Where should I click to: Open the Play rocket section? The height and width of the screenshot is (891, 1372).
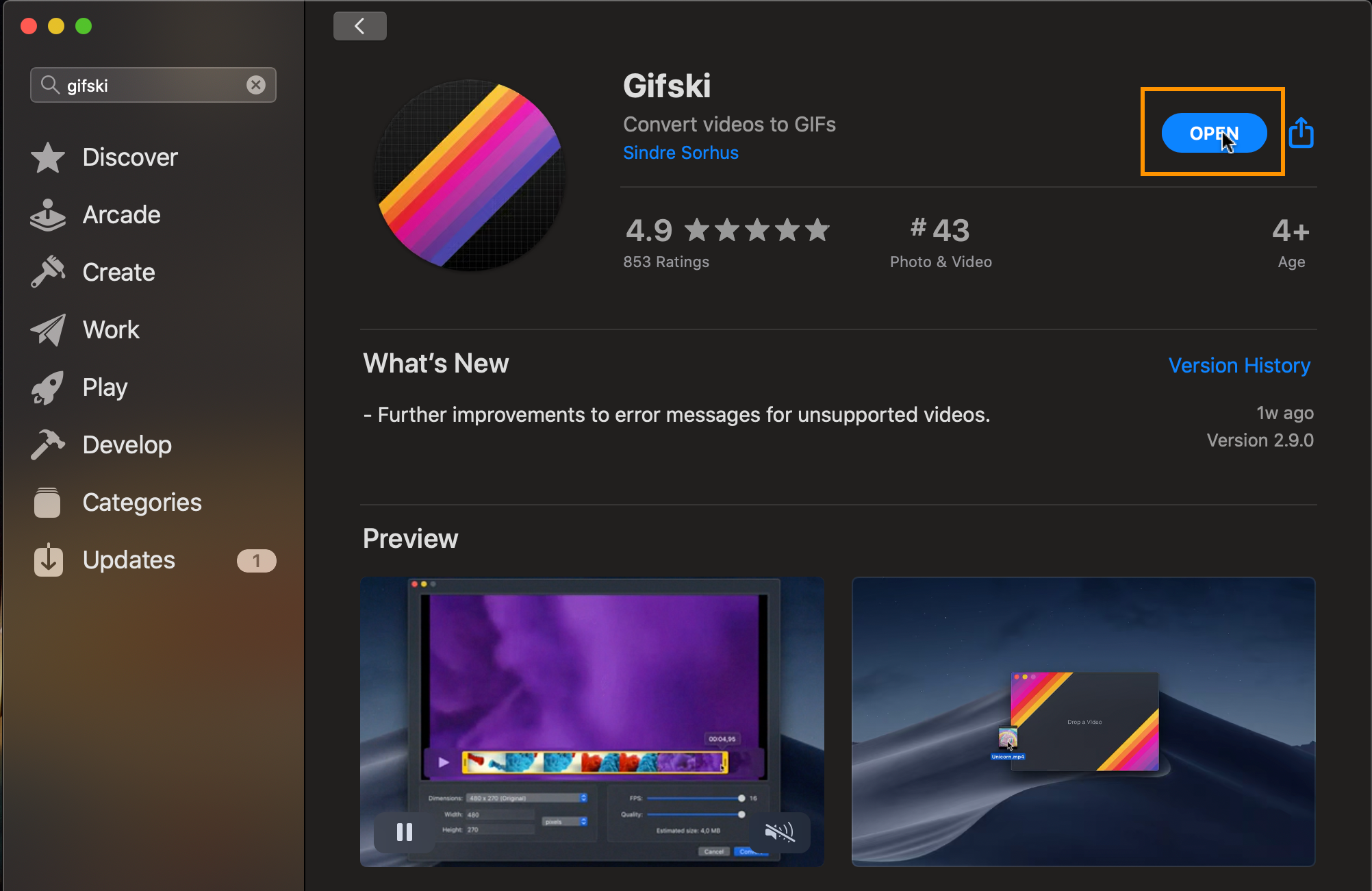point(48,388)
